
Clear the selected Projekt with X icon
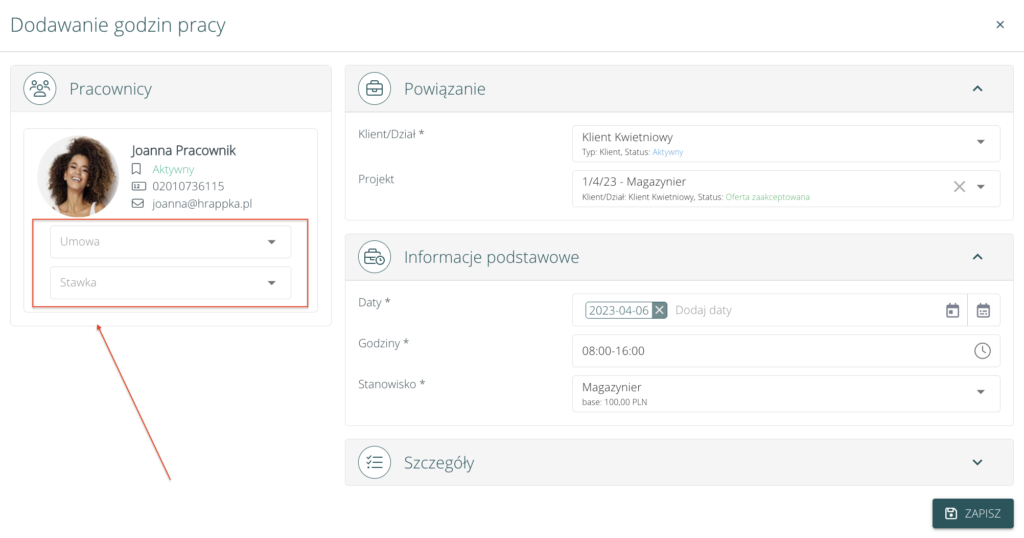959,186
